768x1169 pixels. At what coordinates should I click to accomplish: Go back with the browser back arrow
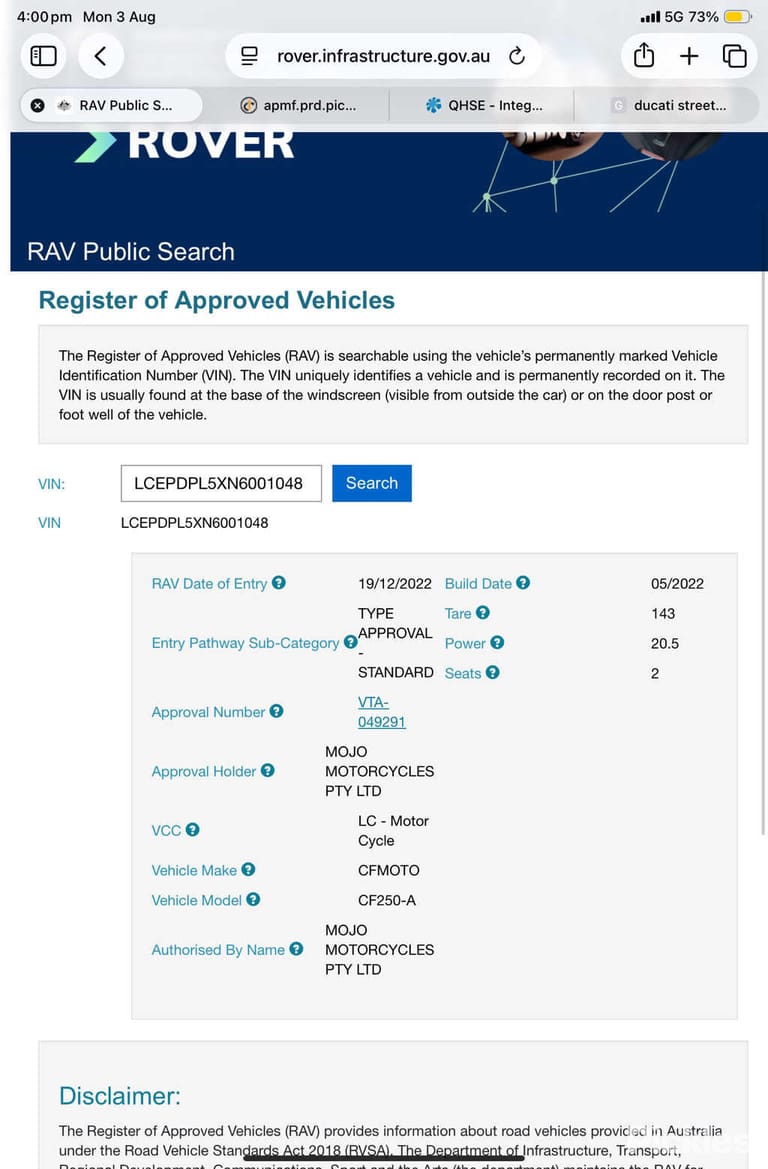(101, 56)
